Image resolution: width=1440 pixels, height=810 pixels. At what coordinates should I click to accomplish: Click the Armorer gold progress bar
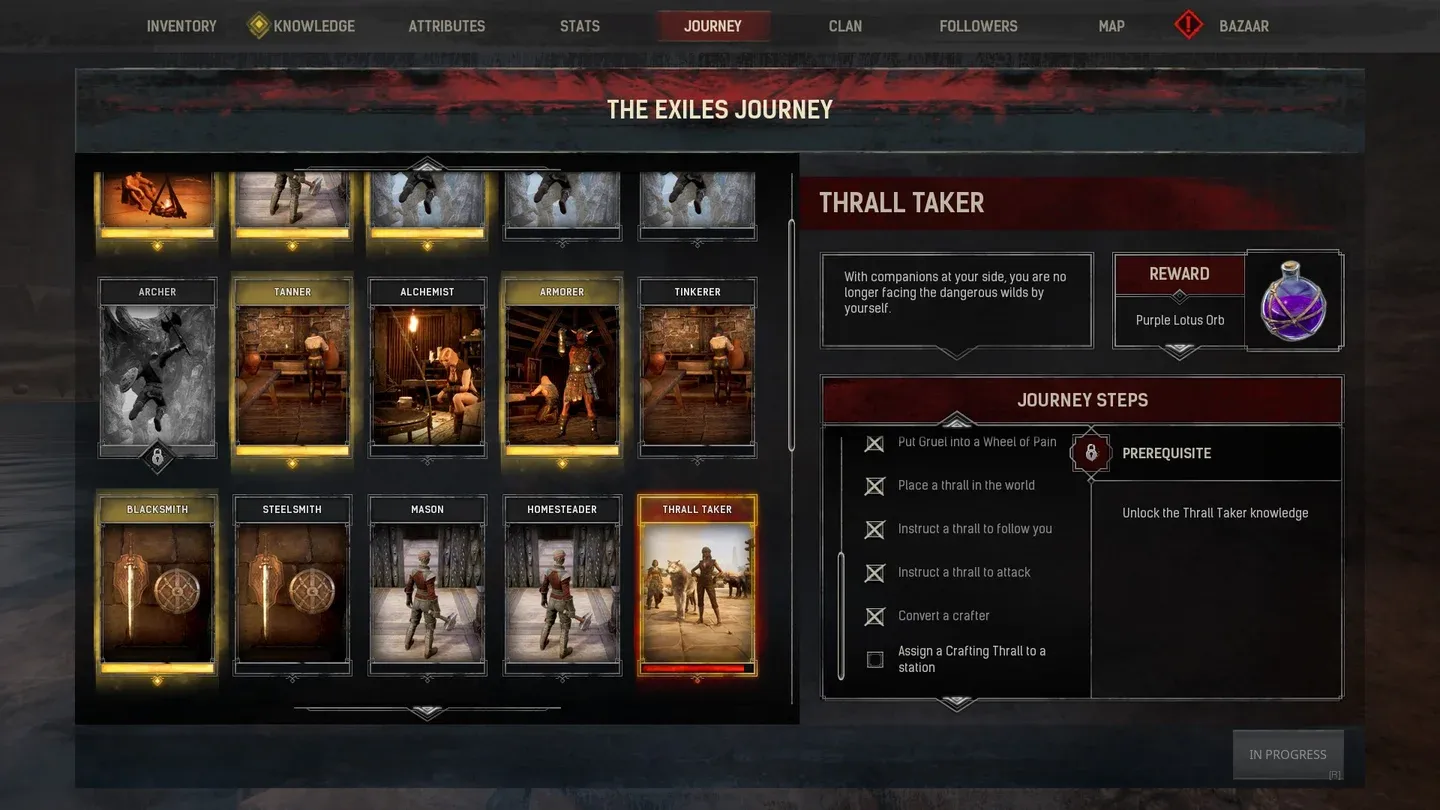point(562,450)
